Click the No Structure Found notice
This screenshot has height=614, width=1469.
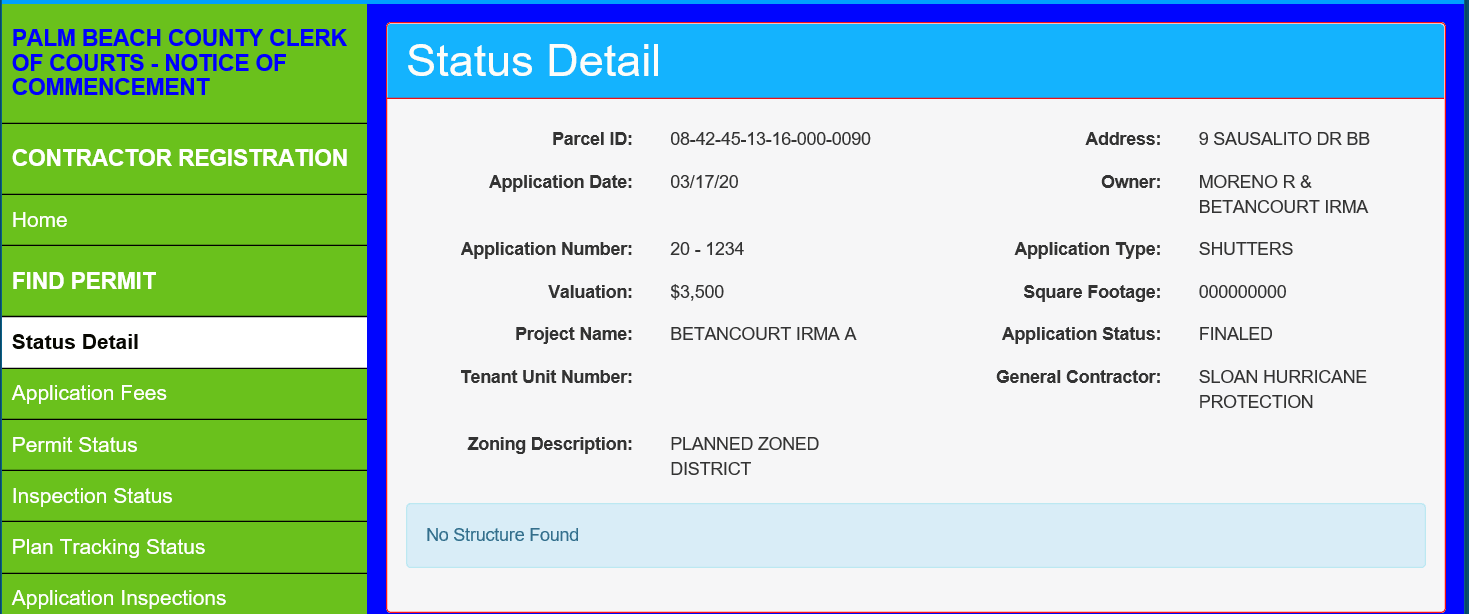[x=502, y=535]
